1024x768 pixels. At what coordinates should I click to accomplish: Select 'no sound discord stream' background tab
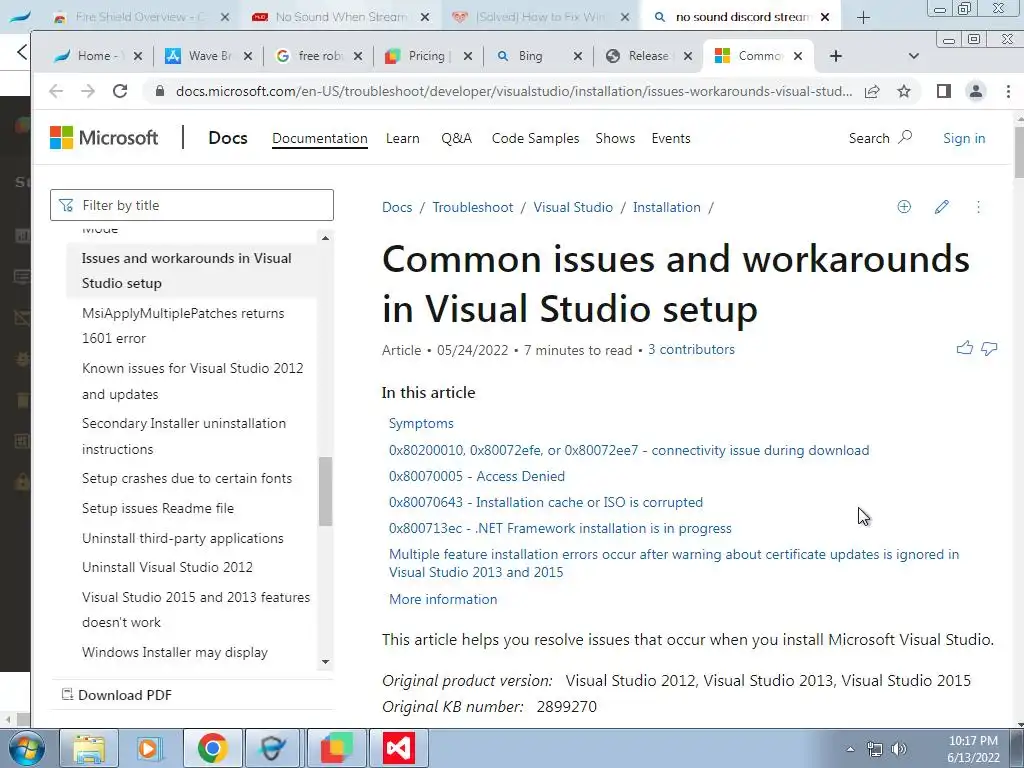coord(741,18)
